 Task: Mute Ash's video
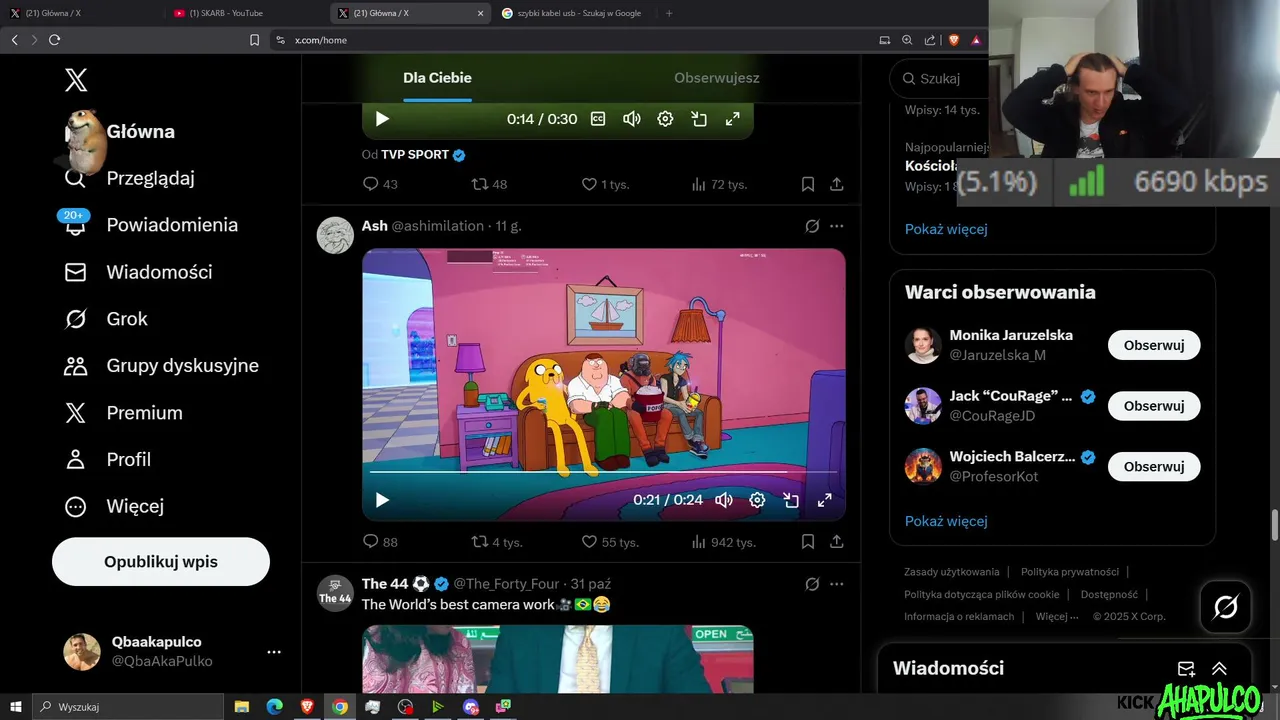[724, 500]
